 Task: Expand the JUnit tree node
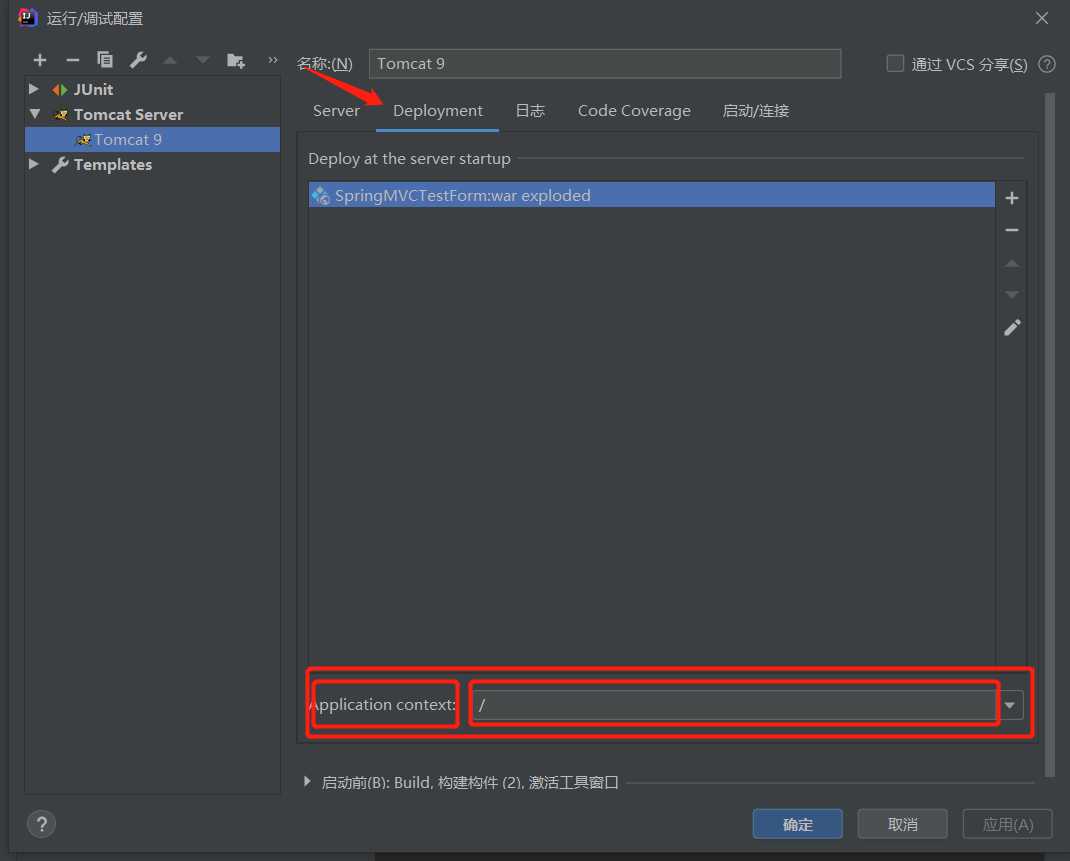click(33, 89)
